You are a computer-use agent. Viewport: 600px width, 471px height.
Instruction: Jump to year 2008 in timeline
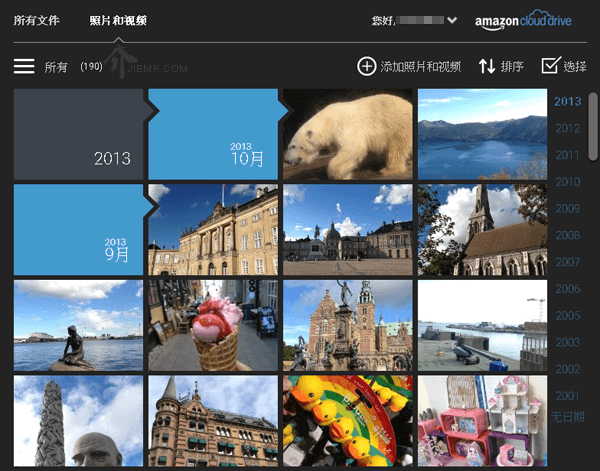(x=568, y=235)
